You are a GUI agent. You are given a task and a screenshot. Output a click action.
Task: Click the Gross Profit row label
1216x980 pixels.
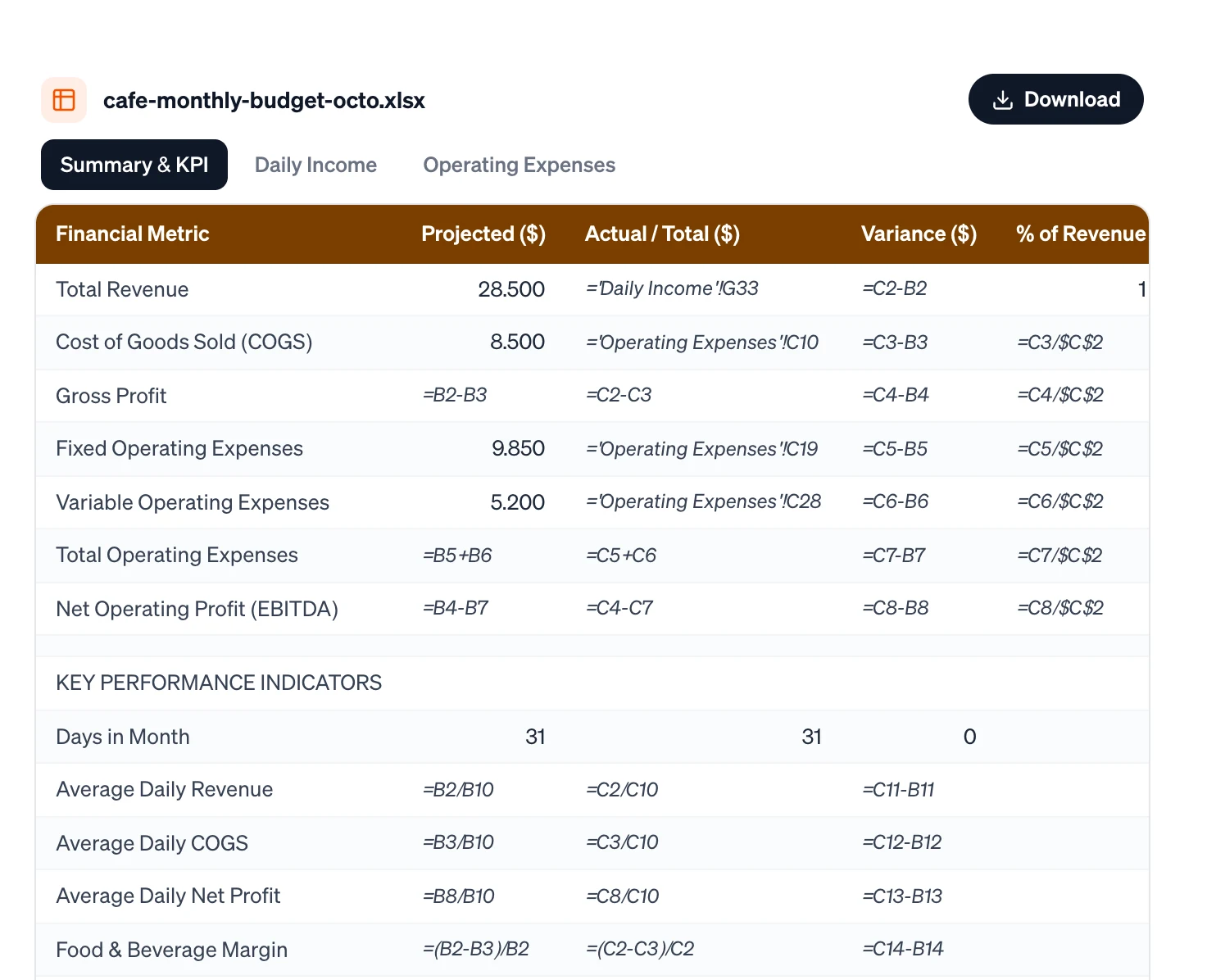coord(111,396)
